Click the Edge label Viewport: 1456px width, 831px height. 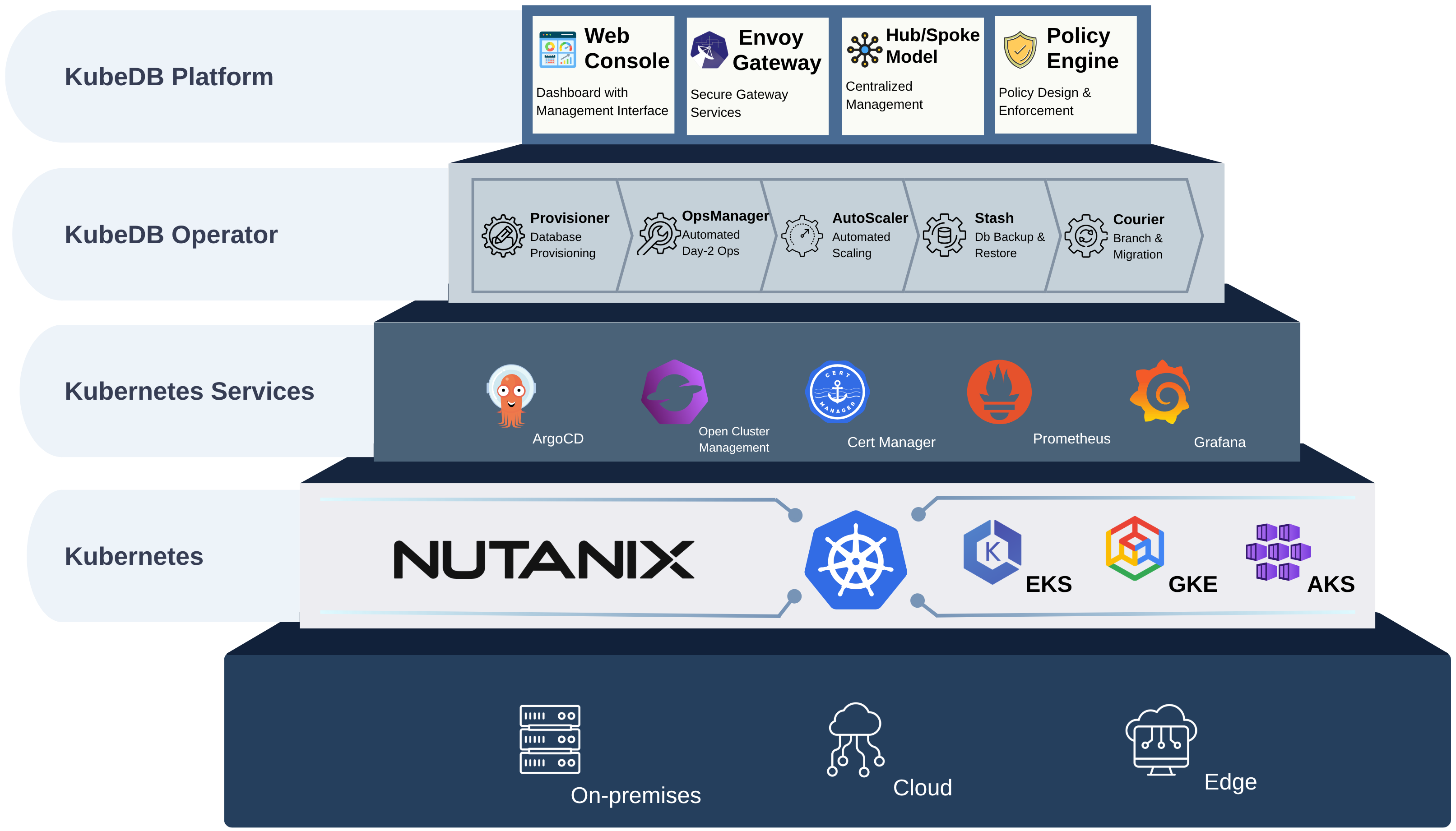pos(1230,782)
